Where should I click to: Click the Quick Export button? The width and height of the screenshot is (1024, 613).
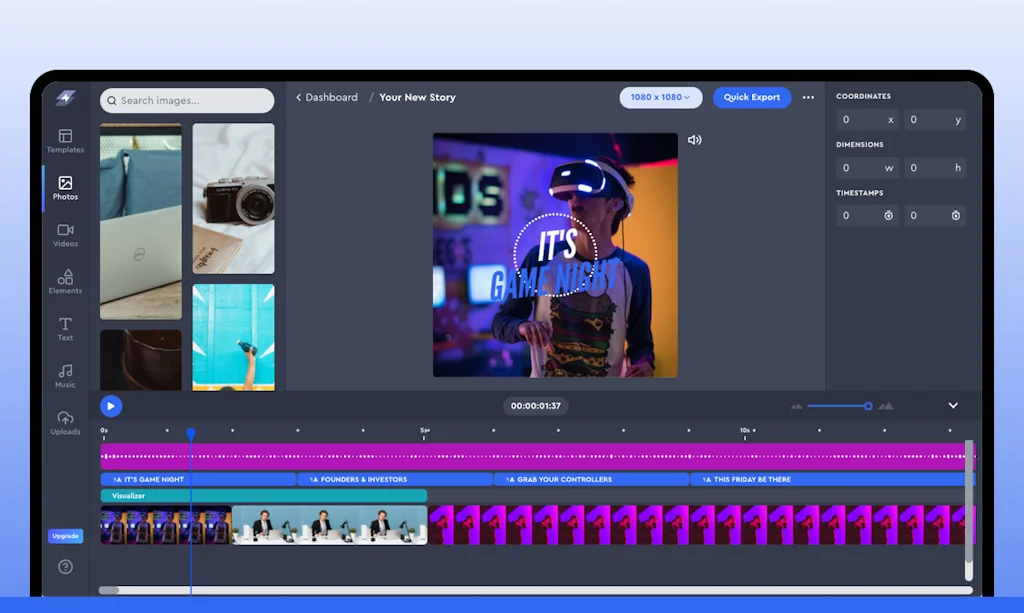coord(752,97)
